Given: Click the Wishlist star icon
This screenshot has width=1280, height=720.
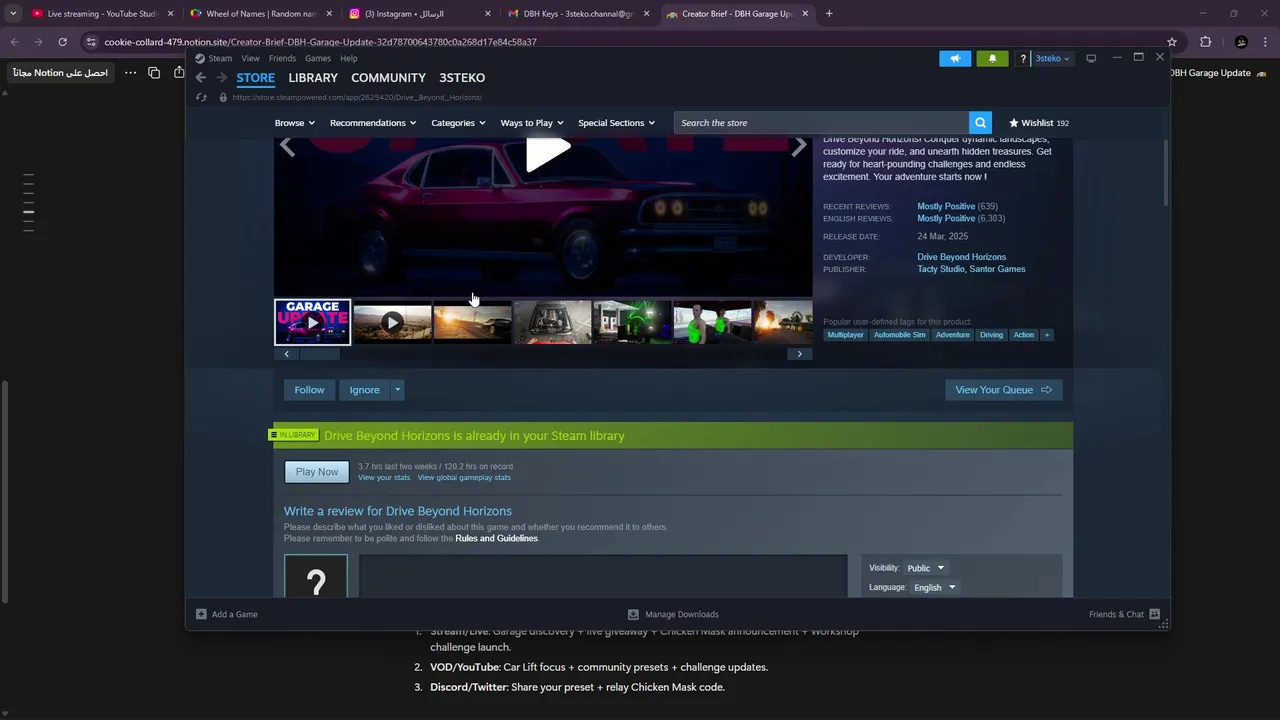Looking at the screenshot, I should 1014,123.
